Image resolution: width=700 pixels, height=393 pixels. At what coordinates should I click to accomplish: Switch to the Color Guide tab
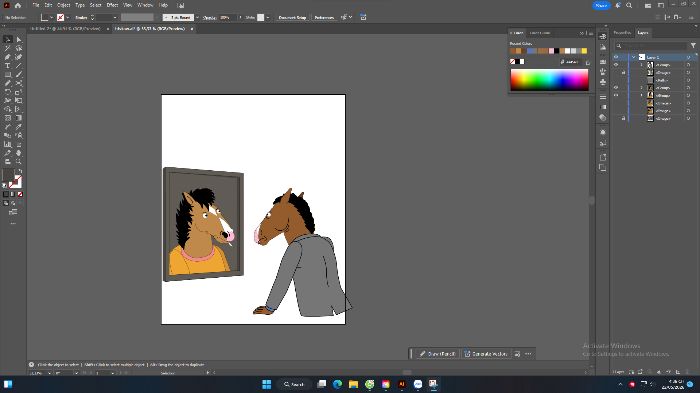pyautogui.click(x=540, y=33)
